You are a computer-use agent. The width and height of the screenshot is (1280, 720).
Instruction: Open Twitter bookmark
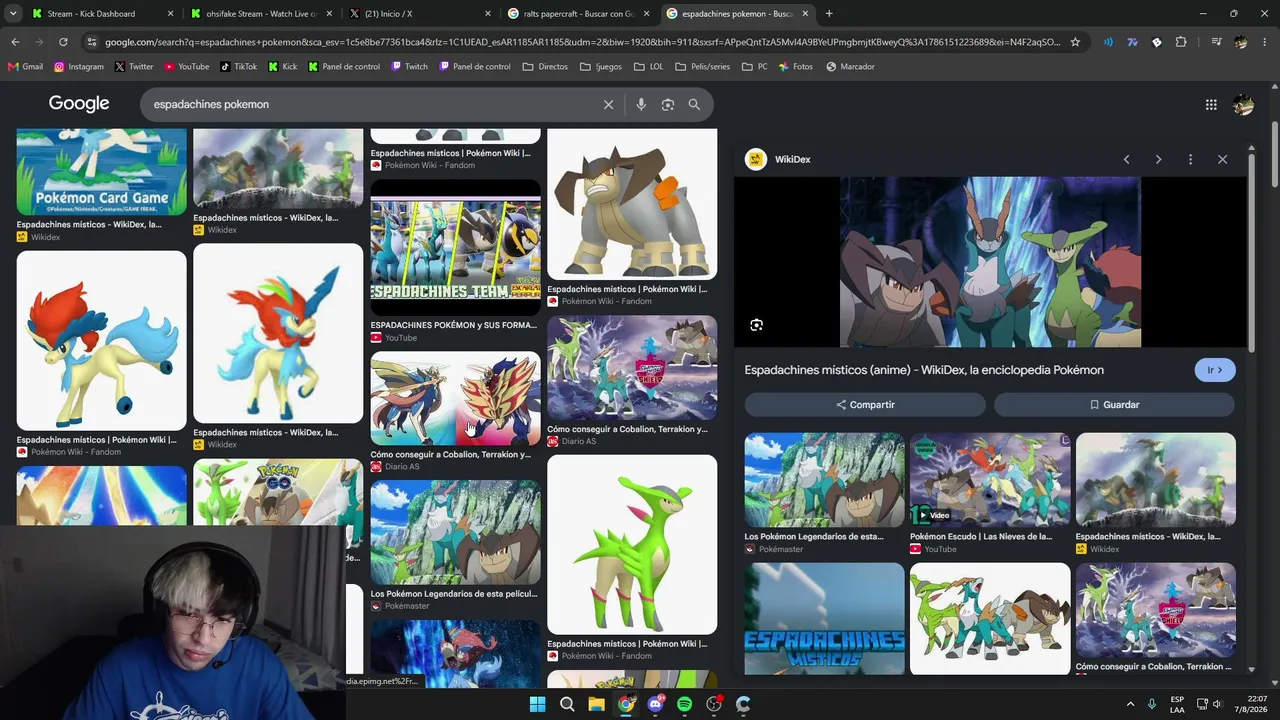[134, 67]
